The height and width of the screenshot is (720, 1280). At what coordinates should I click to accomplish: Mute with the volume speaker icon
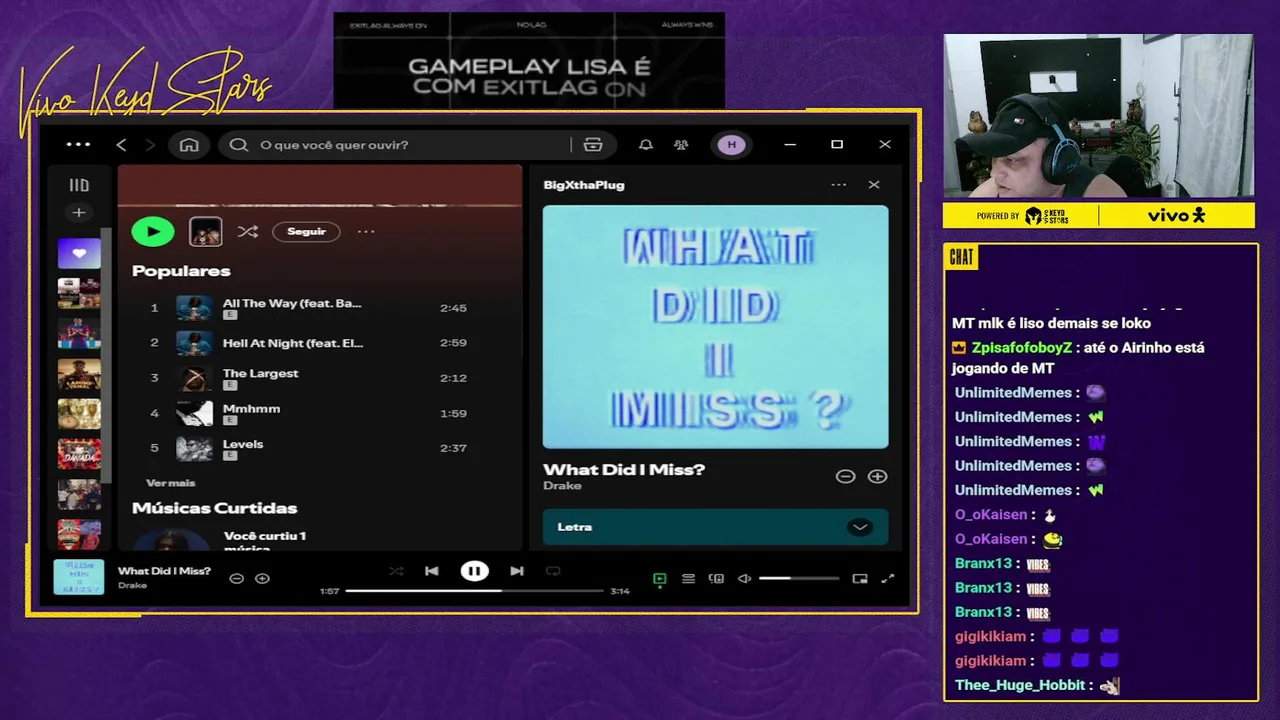pyautogui.click(x=744, y=578)
